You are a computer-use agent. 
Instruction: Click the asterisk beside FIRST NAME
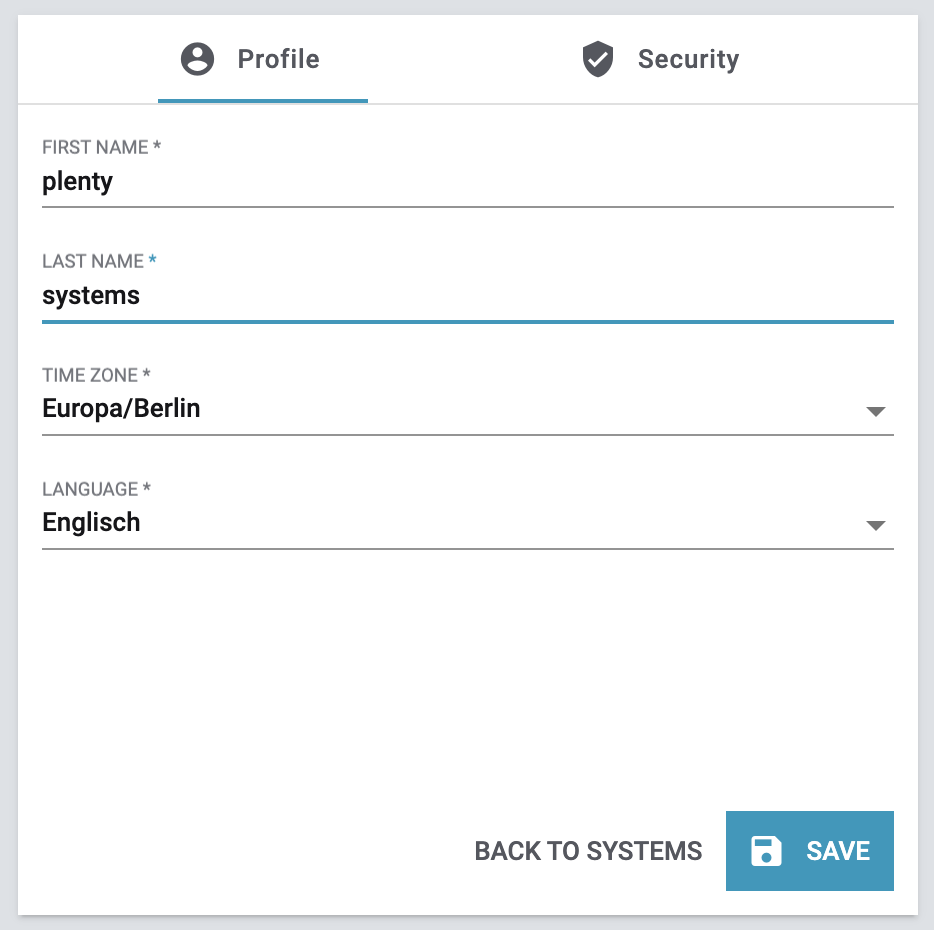tap(157, 147)
